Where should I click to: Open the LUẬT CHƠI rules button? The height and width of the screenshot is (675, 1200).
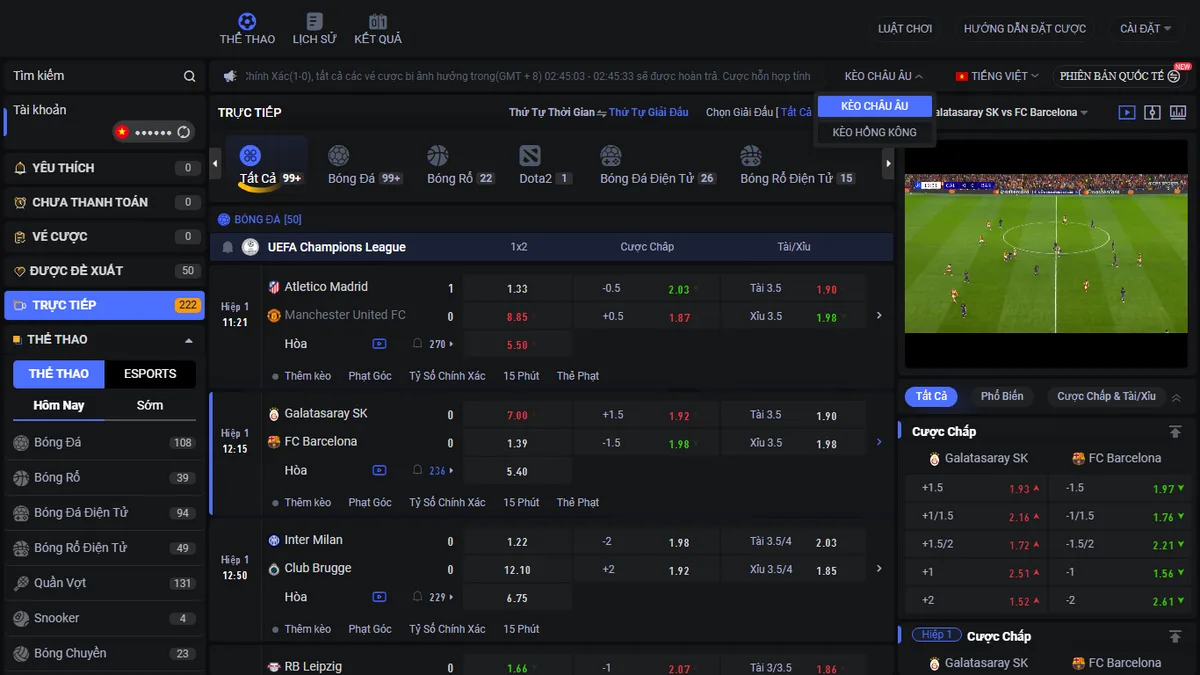(x=905, y=29)
